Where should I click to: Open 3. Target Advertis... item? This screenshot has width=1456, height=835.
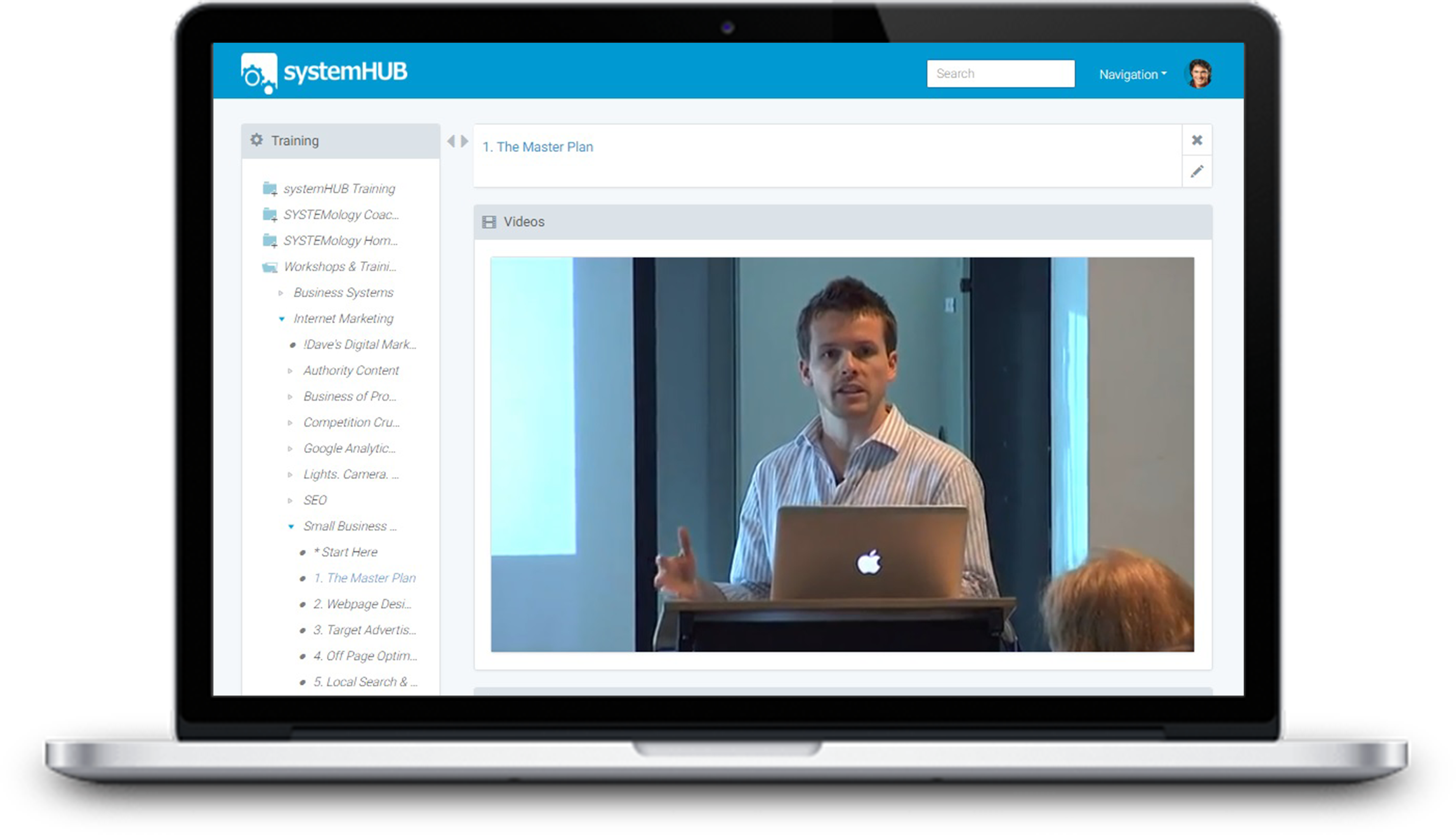364,630
